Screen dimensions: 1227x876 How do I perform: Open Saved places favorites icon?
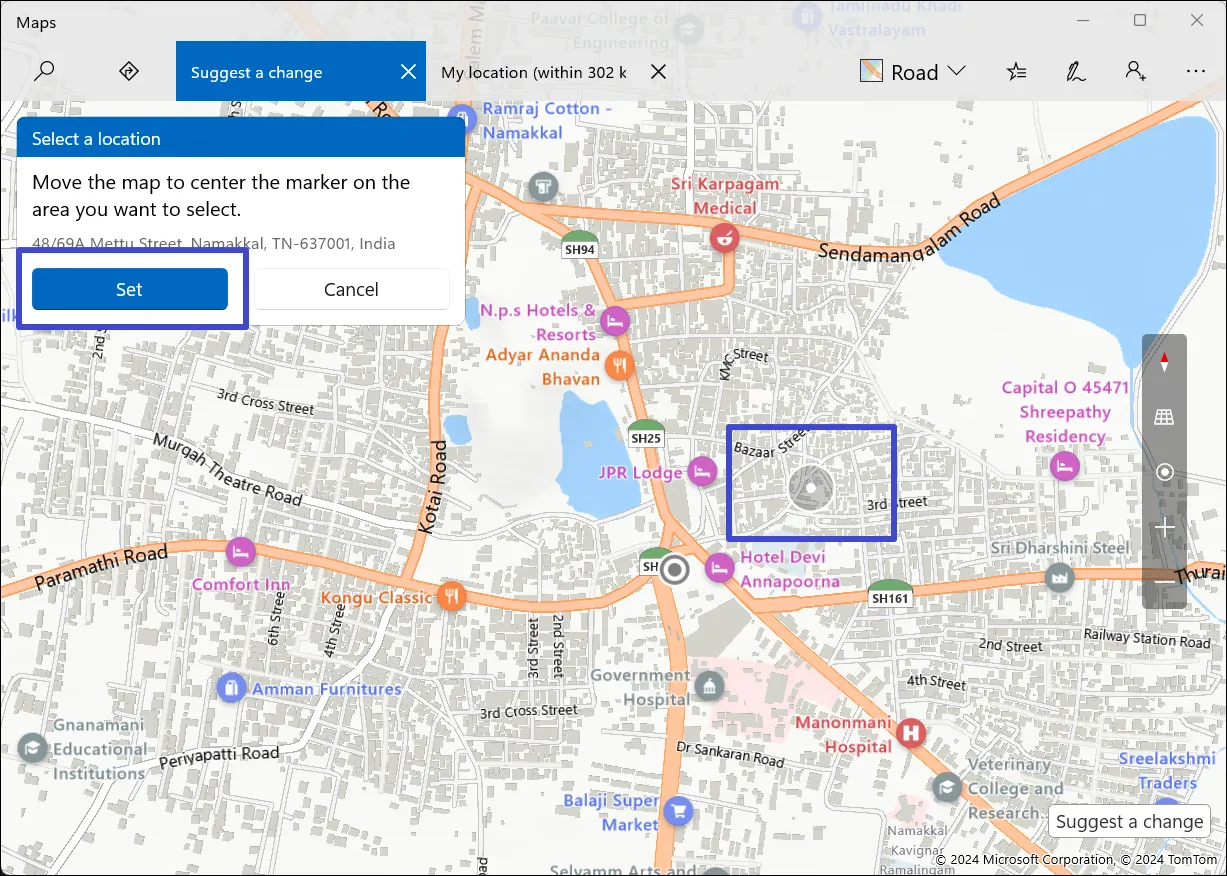click(x=1016, y=71)
